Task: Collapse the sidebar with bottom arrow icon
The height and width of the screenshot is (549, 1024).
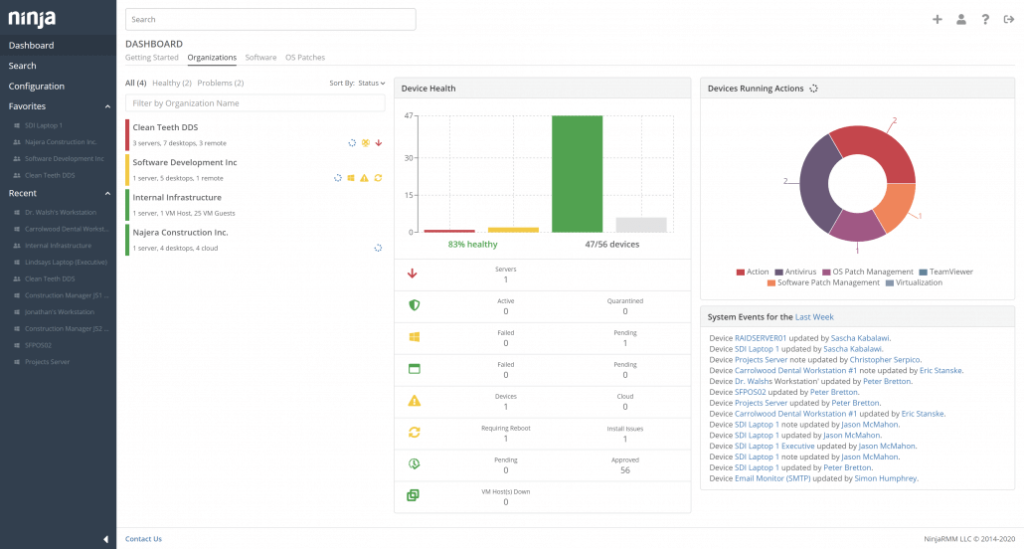Action: coord(106,539)
